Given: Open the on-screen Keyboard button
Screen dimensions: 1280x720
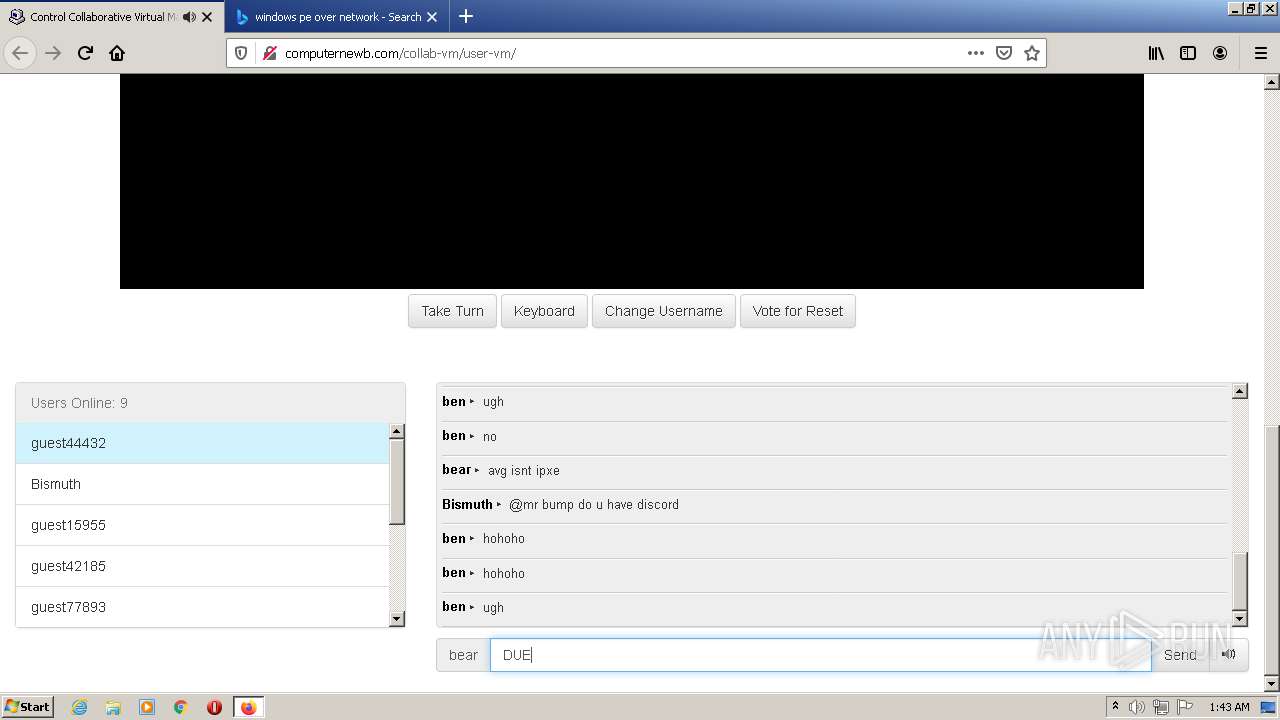Looking at the screenshot, I should (544, 311).
